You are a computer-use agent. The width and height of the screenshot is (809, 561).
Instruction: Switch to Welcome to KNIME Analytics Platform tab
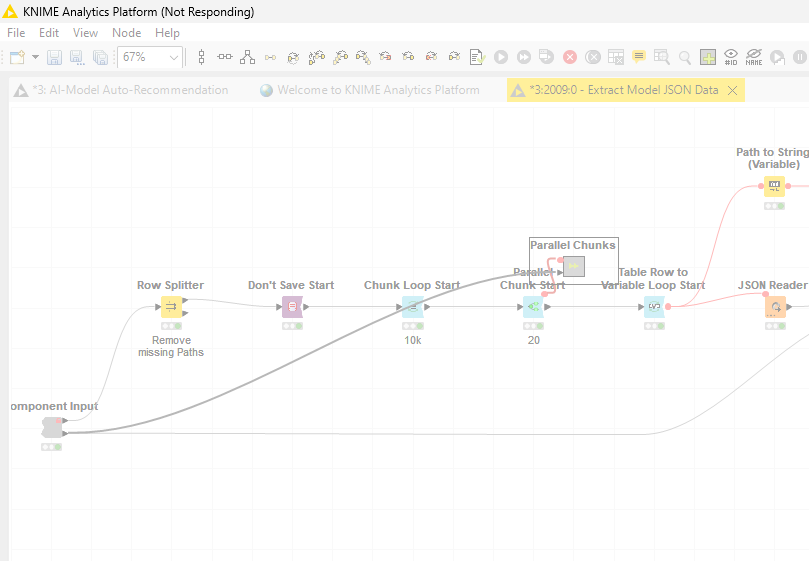pos(369,90)
